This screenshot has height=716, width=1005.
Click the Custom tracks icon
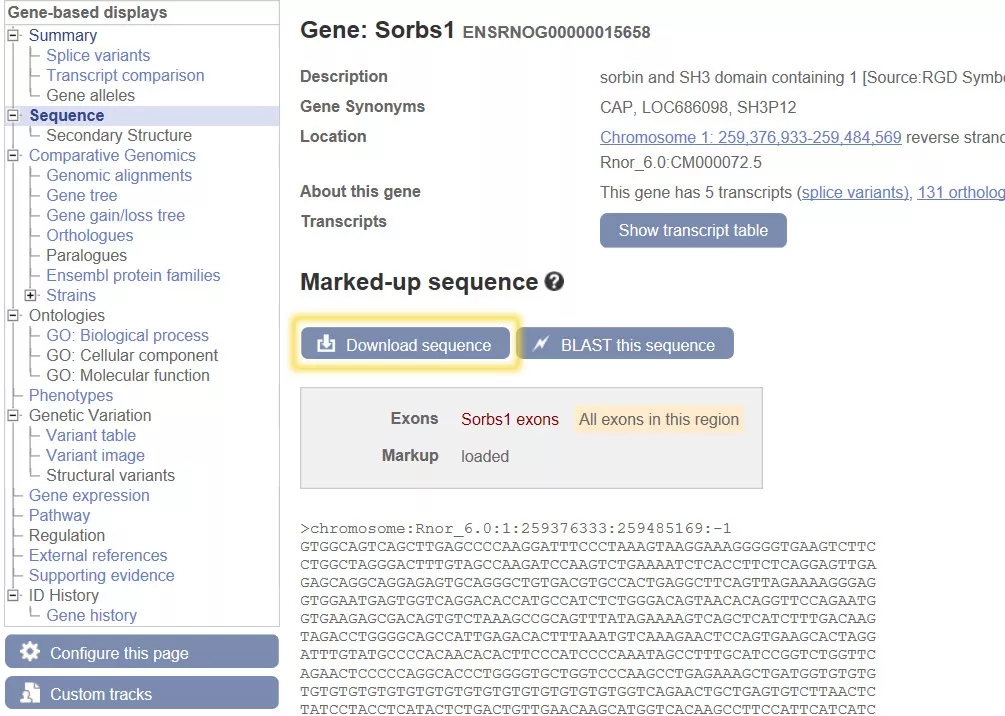point(30,693)
